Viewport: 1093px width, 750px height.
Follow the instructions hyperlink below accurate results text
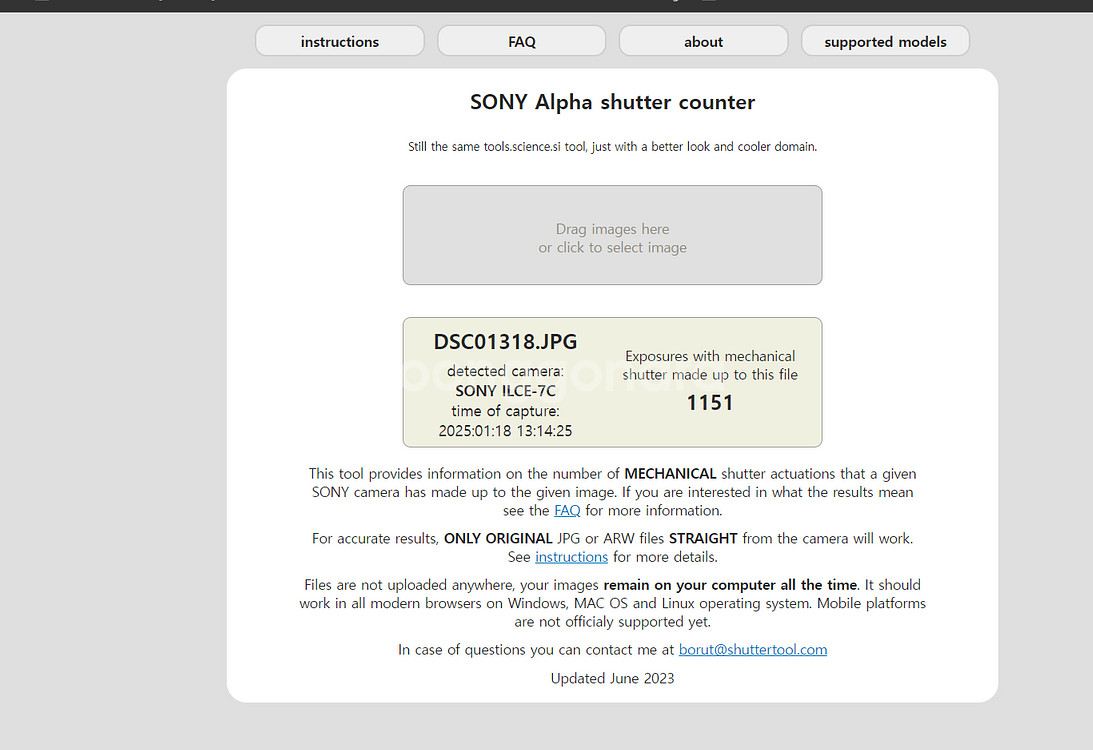pyautogui.click(x=571, y=557)
